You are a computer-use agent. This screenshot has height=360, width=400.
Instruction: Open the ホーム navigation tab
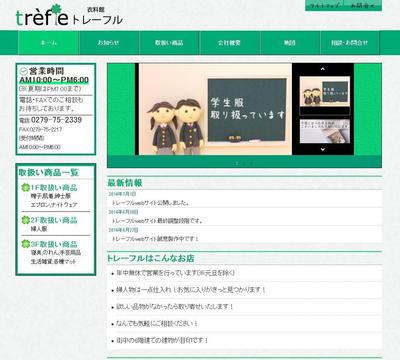(x=49, y=43)
